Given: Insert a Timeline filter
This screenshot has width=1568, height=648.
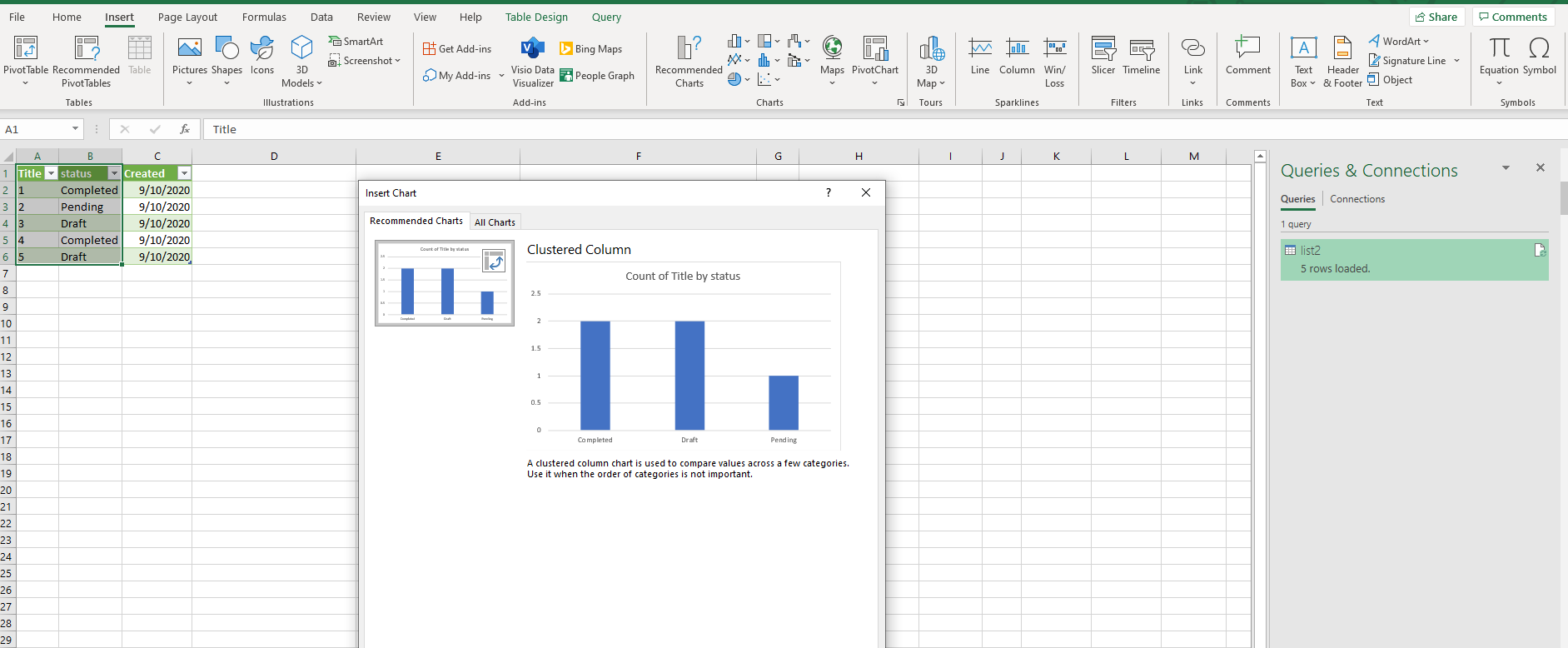Looking at the screenshot, I should click(x=1141, y=57).
